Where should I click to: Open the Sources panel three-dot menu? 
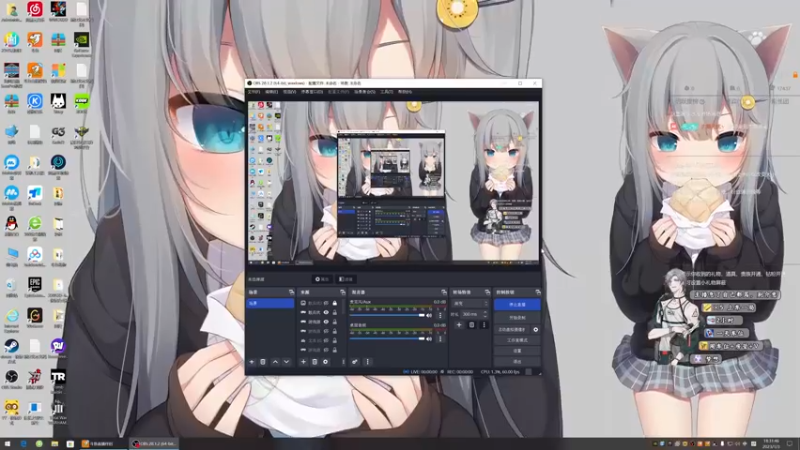tap(343, 362)
